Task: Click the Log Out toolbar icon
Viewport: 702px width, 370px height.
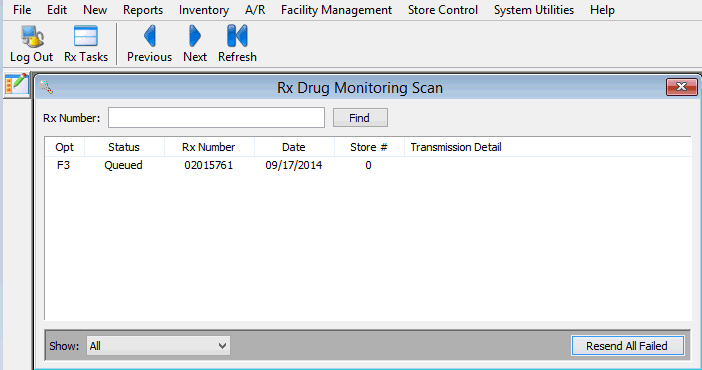Action: coord(31,44)
